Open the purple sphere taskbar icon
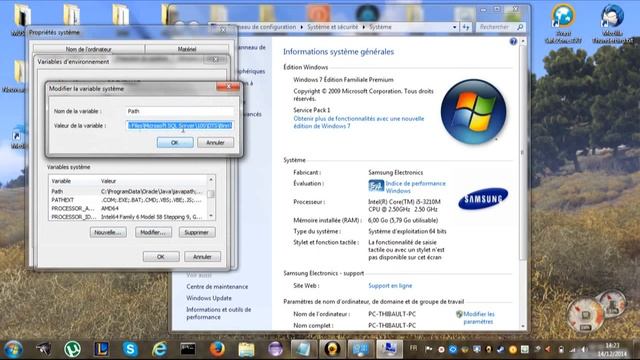Screen dimensions: 640x360 tap(276, 349)
